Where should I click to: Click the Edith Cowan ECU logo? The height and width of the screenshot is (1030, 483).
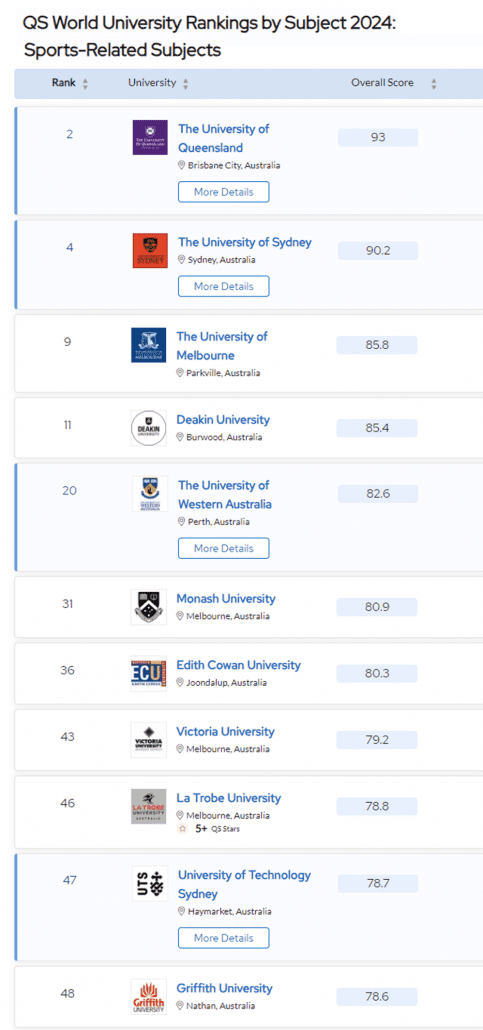pos(149,673)
